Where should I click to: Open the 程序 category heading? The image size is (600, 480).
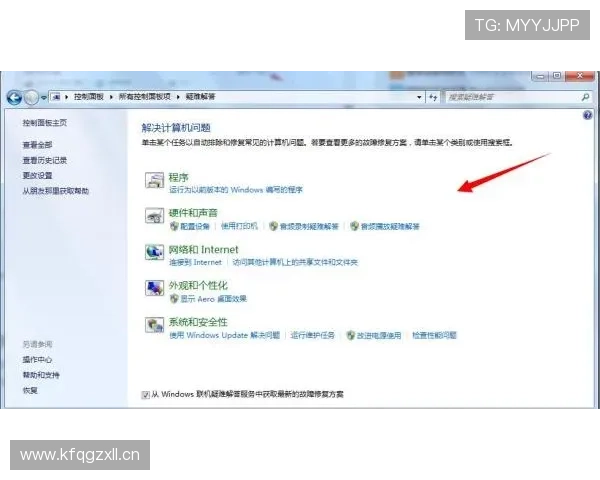[178, 178]
